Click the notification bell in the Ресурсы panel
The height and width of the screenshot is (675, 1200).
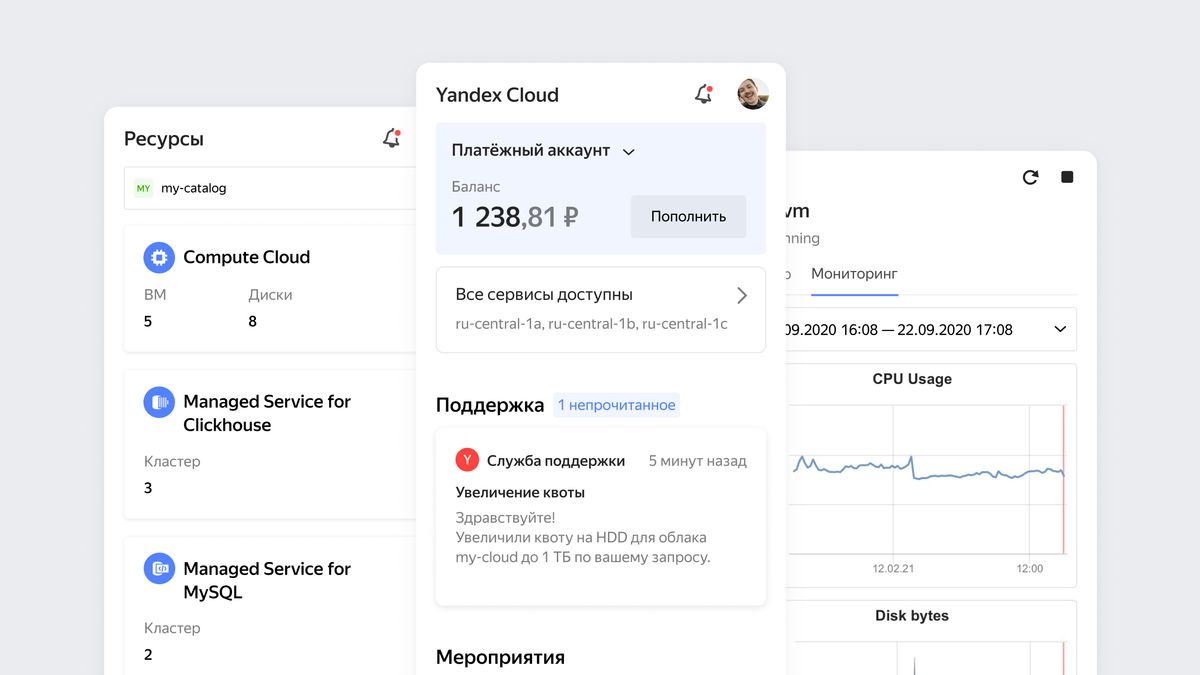pyautogui.click(x=391, y=138)
